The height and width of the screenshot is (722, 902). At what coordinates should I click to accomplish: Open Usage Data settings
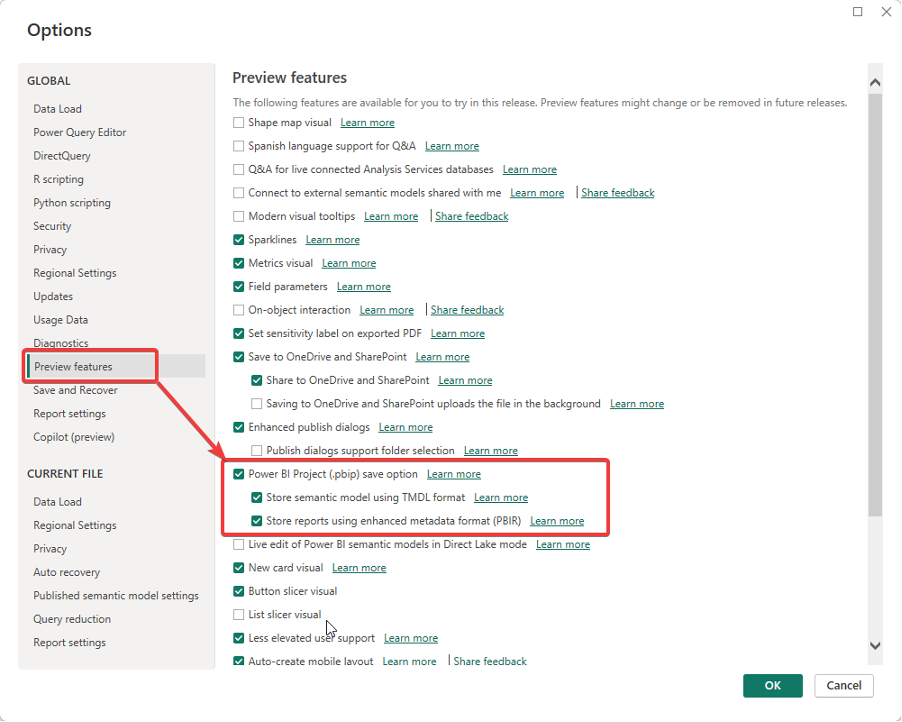tap(60, 320)
